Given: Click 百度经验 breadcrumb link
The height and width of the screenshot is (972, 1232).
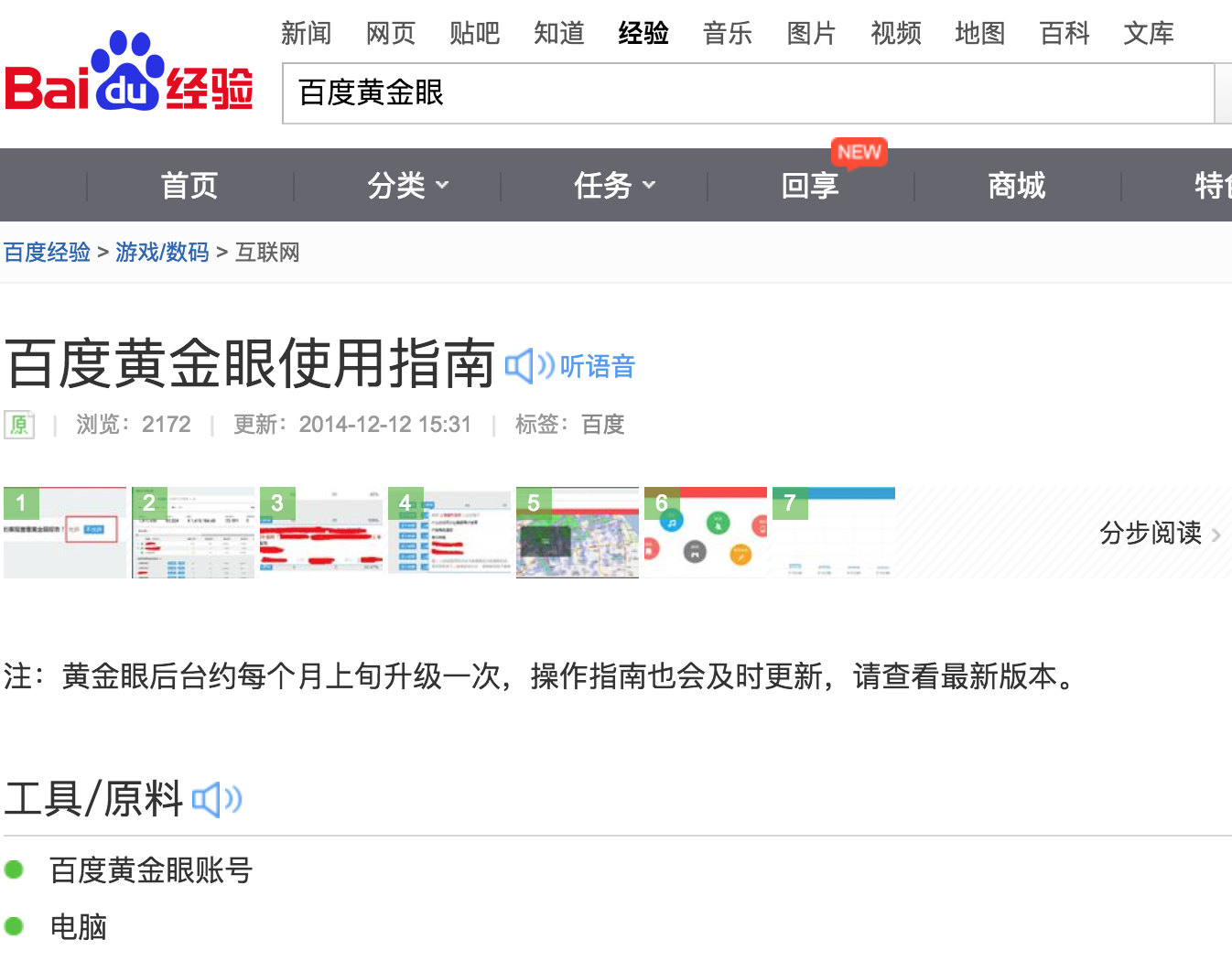Looking at the screenshot, I should [48, 252].
